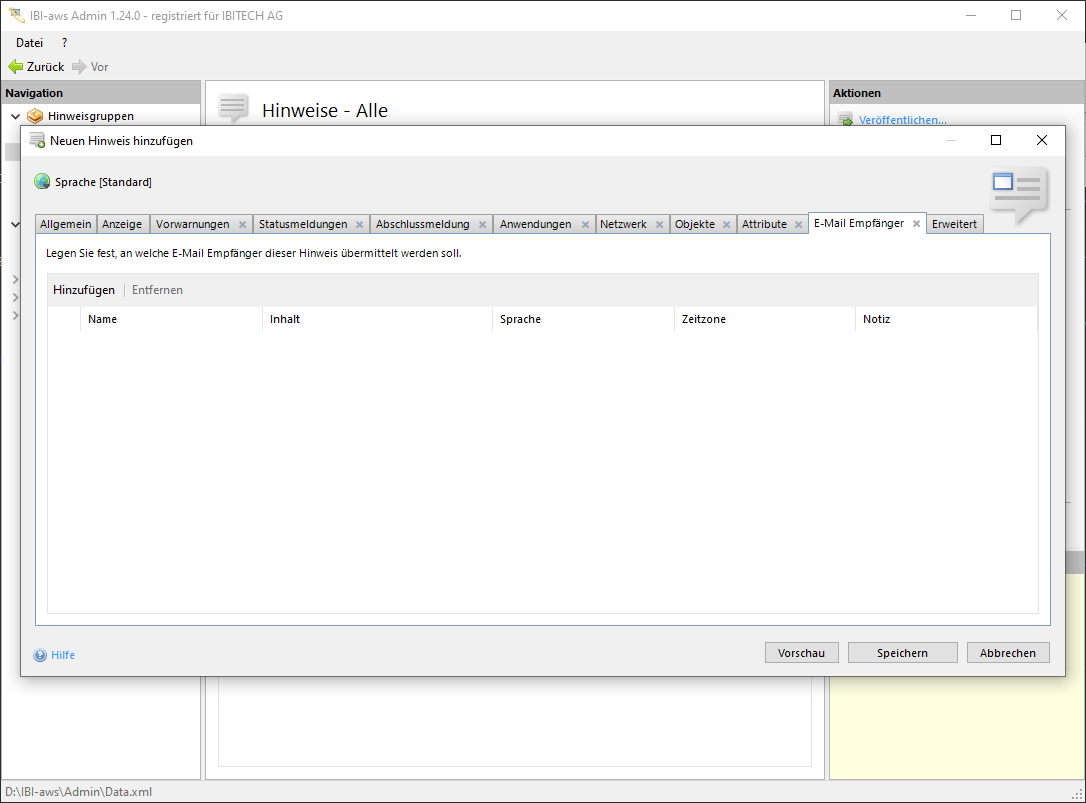Close the Netzwerk tab using its x

[x=659, y=225]
